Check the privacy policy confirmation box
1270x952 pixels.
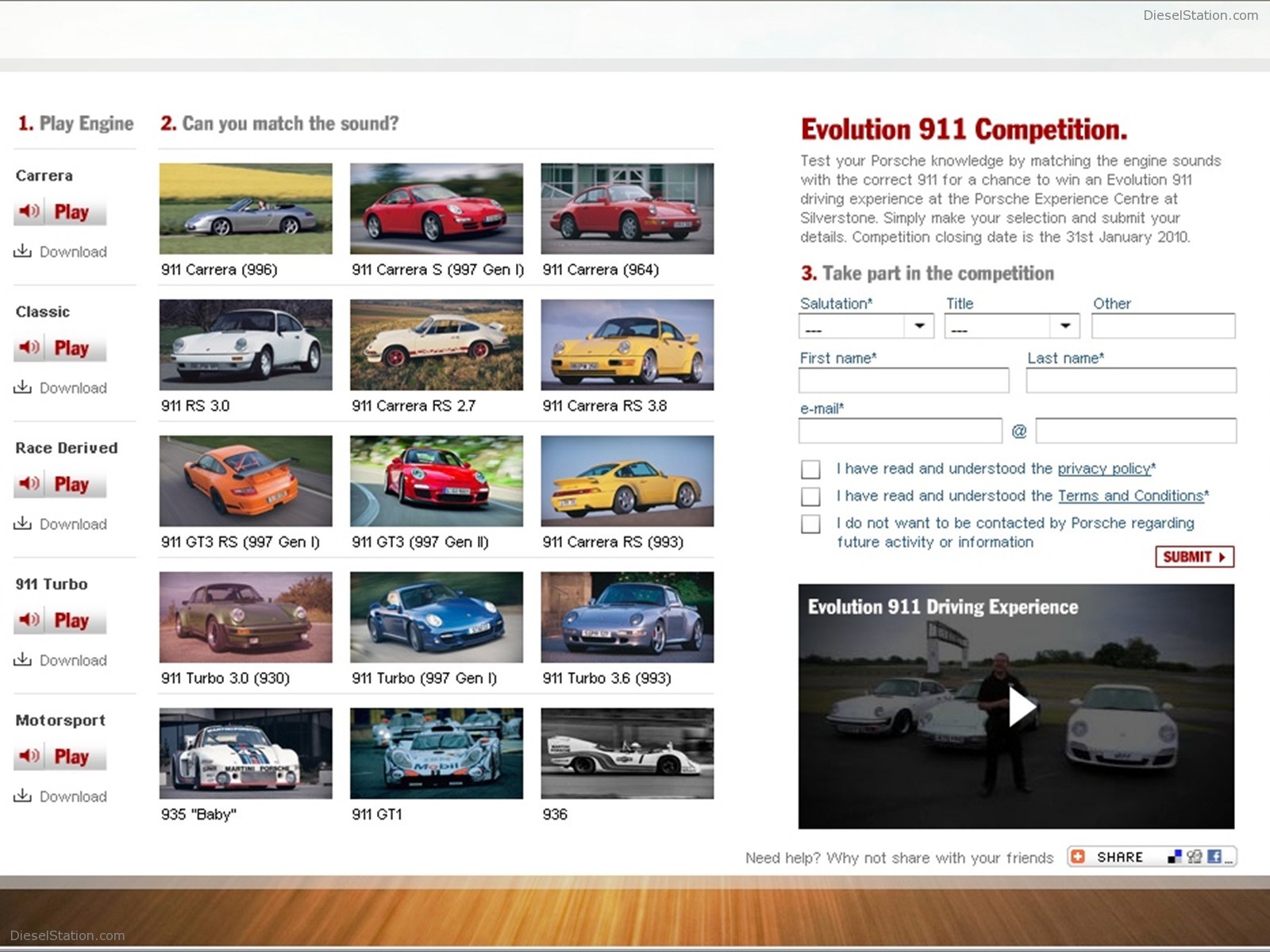pos(810,469)
